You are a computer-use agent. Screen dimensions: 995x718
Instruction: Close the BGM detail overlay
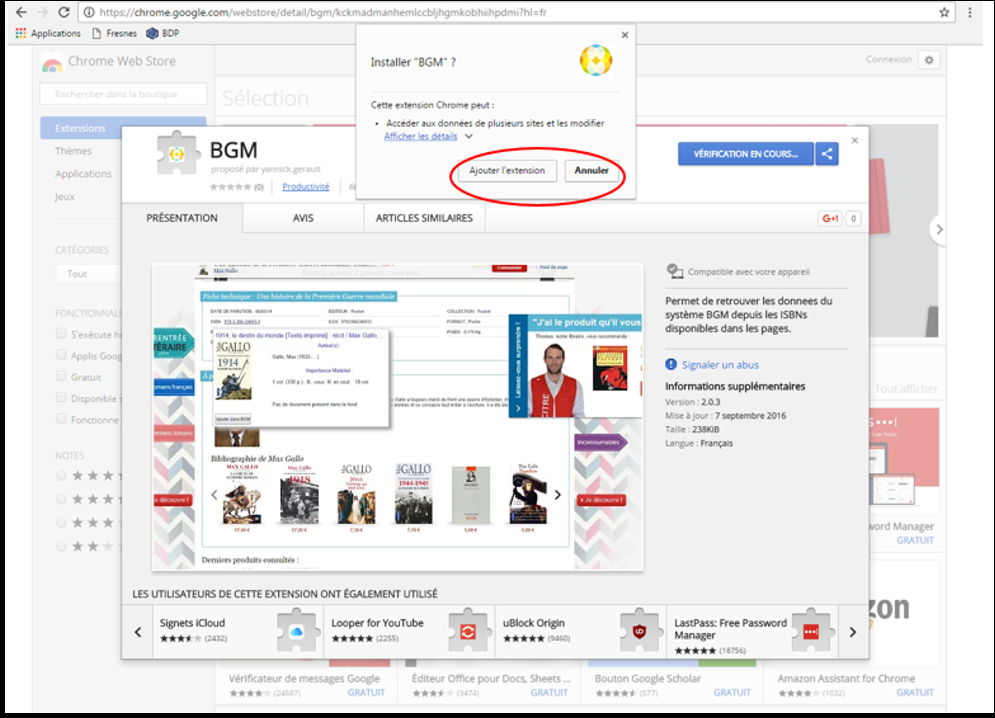[x=855, y=140]
